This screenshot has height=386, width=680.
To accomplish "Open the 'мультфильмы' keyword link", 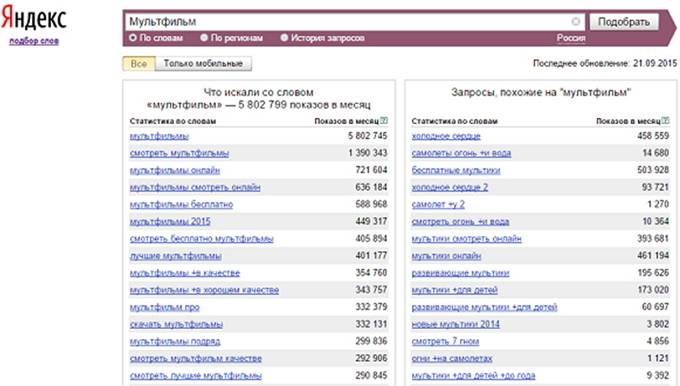I will point(159,136).
